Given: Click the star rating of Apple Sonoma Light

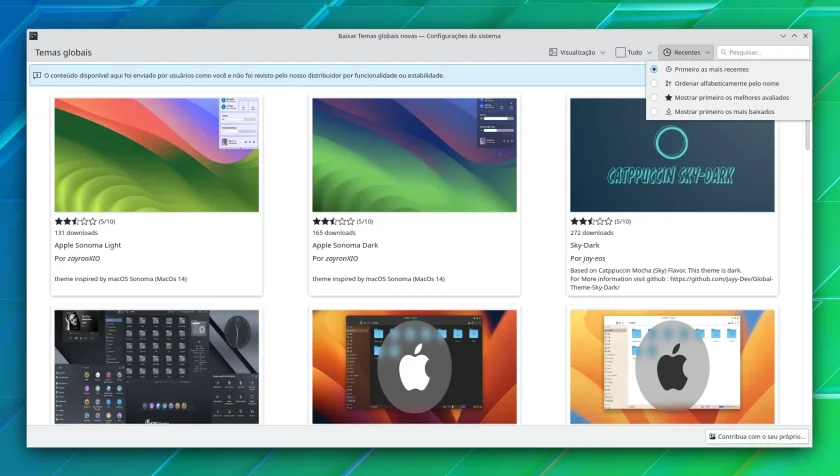Looking at the screenshot, I should click(76, 221).
